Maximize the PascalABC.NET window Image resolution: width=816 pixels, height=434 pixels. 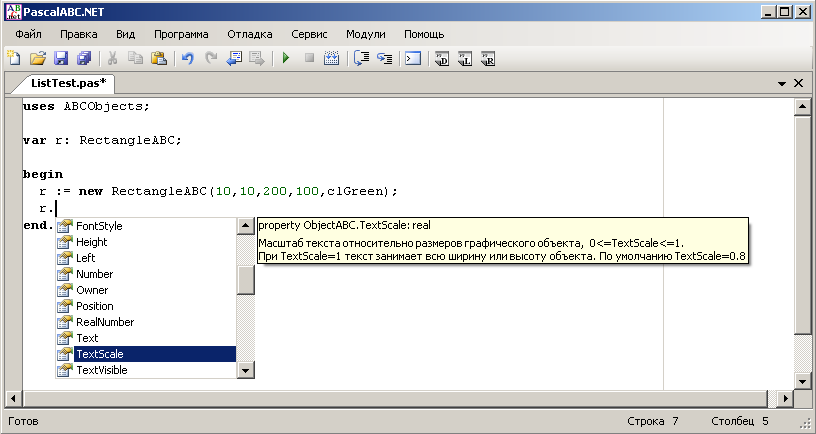coord(785,12)
